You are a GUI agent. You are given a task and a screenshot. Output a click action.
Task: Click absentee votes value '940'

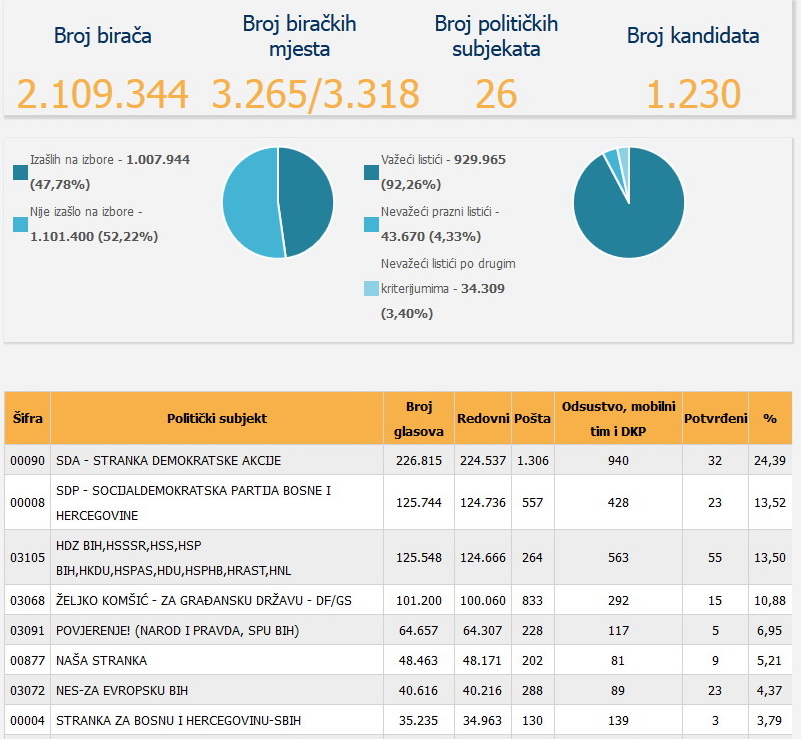(618, 461)
